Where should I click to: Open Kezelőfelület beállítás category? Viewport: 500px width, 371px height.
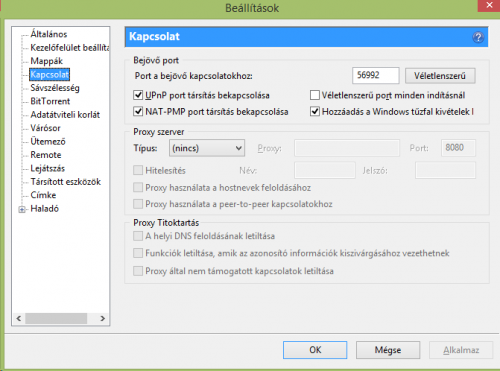tap(70, 48)
